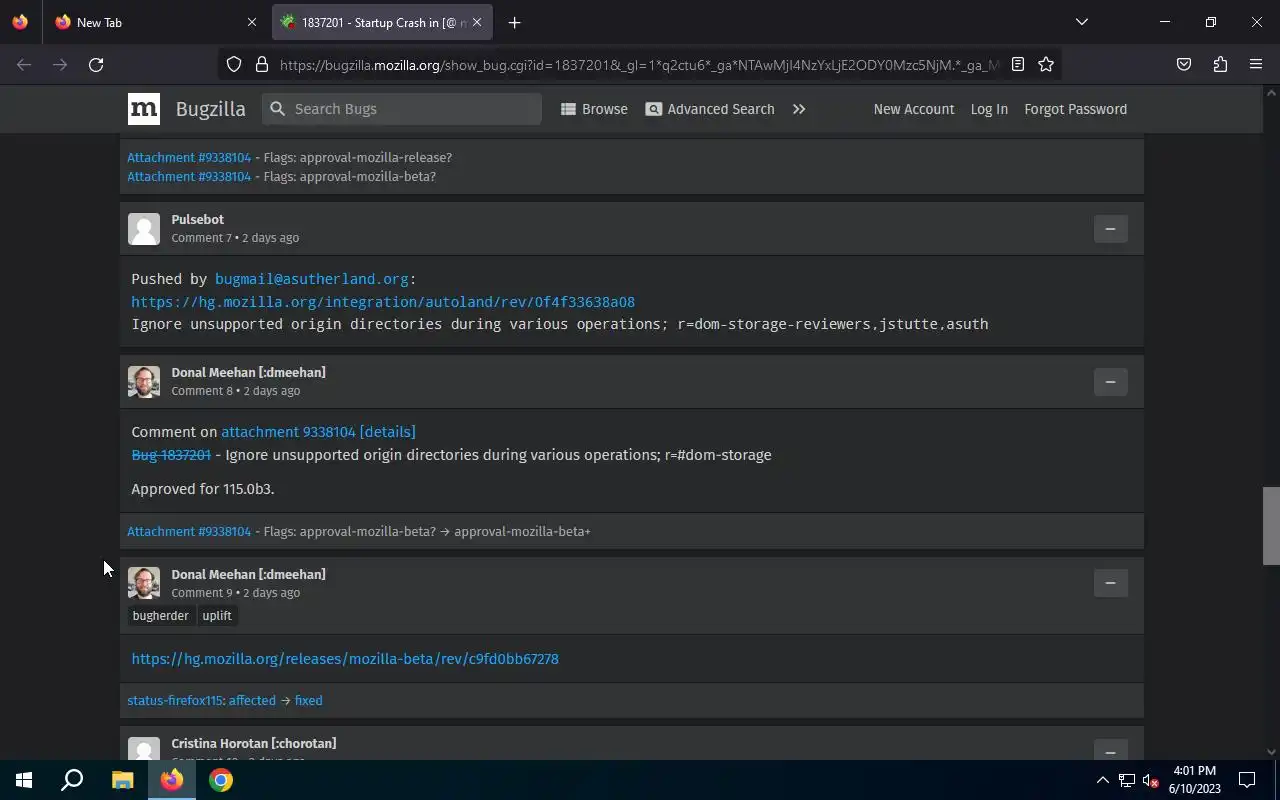The height and width of the screenshot is (800, 1280).
Task: Open attachment 9338104 link in Comment 8
Action: (288, 432)
